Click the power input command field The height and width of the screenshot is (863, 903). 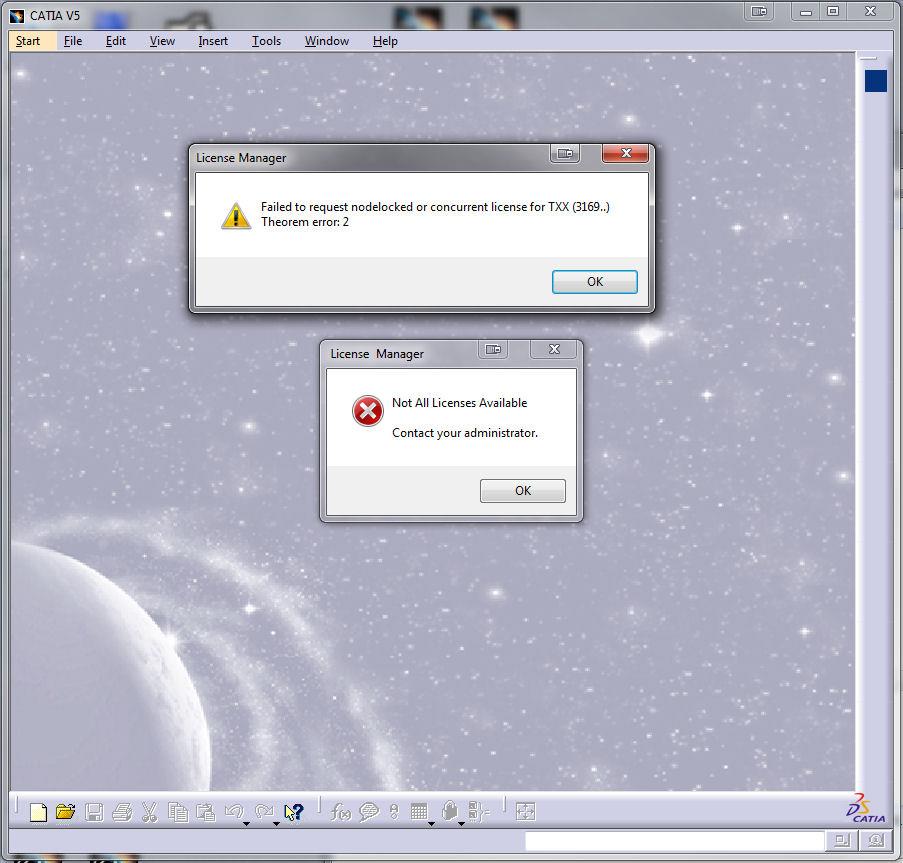tap(674, 841)
